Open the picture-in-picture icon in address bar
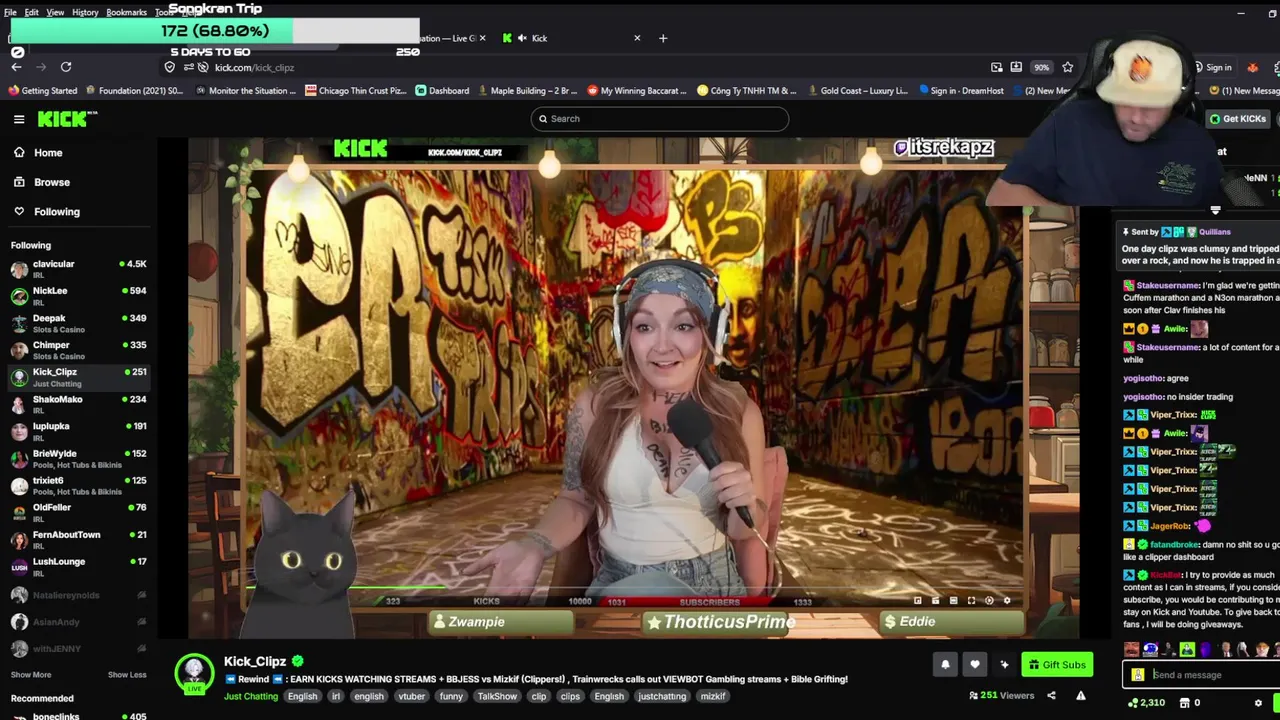1280x720 pixels. tap(996, 67)
